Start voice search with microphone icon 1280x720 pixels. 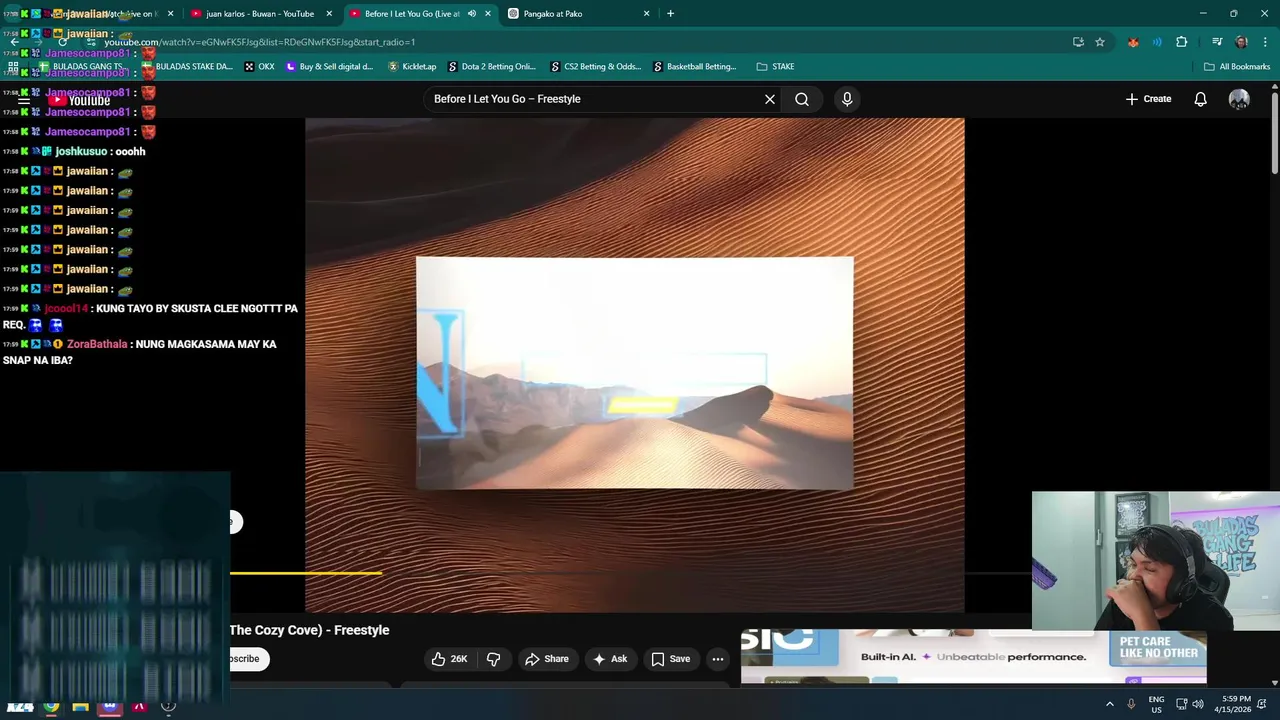[847, 99]
